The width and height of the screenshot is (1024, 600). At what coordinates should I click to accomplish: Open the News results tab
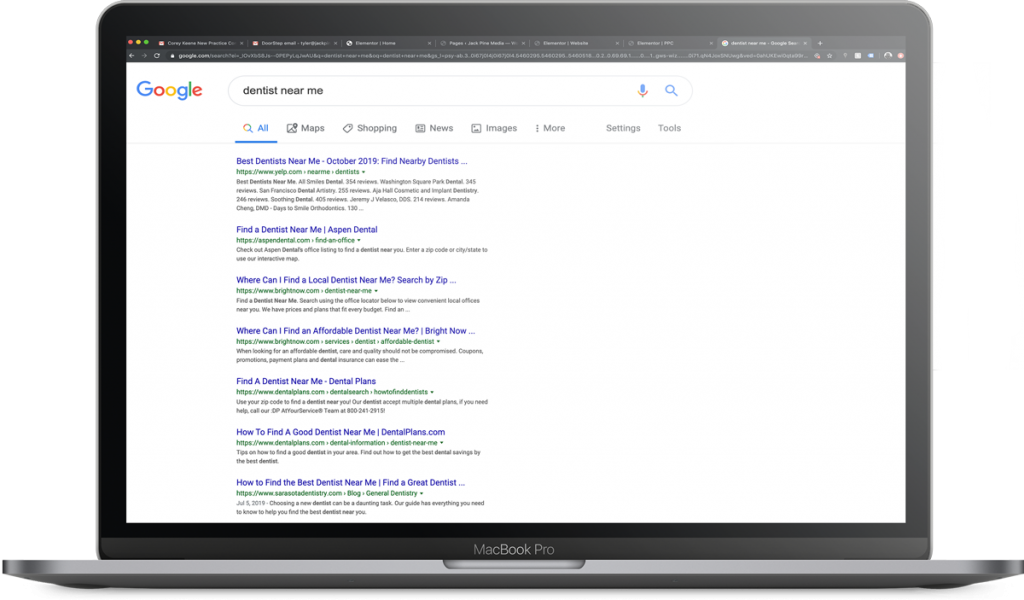pos(434,128)
